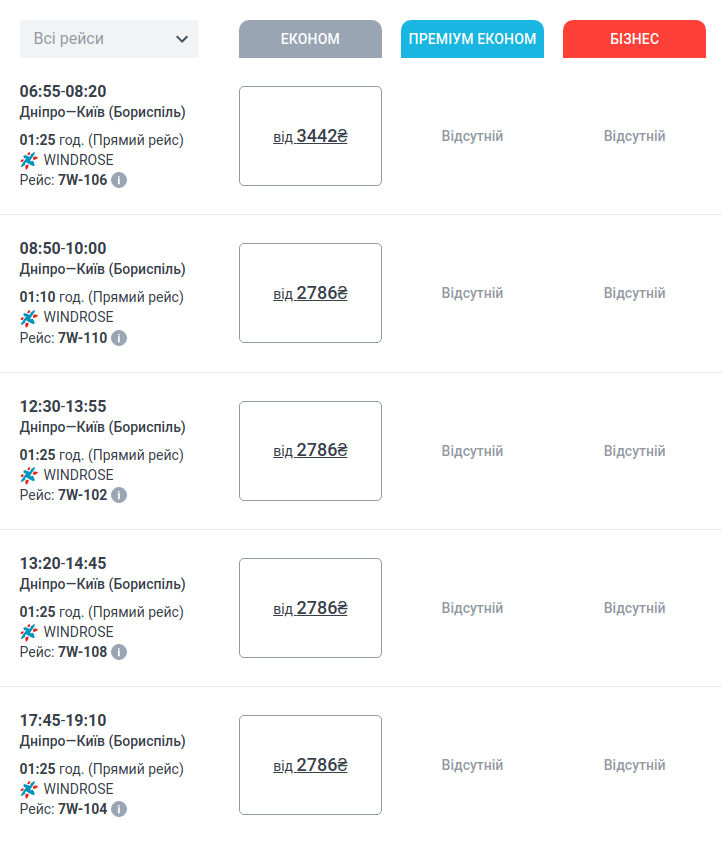Choose the 2786₴ fare for 12:30 flight
The height and width of the screenshot is (845, 722).
[x=310, y=450]
